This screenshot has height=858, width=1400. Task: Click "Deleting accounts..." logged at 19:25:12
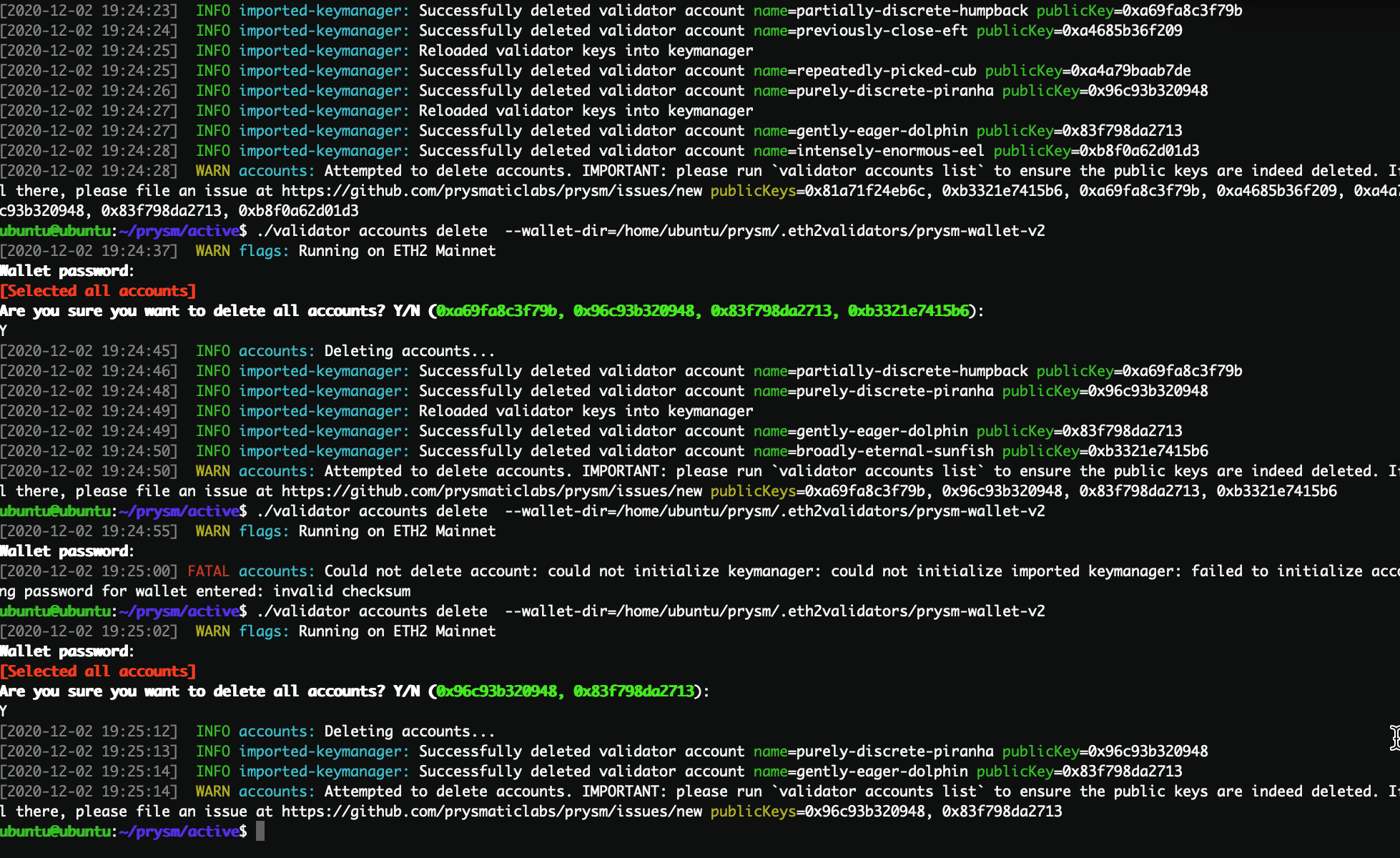coord(410,731)
